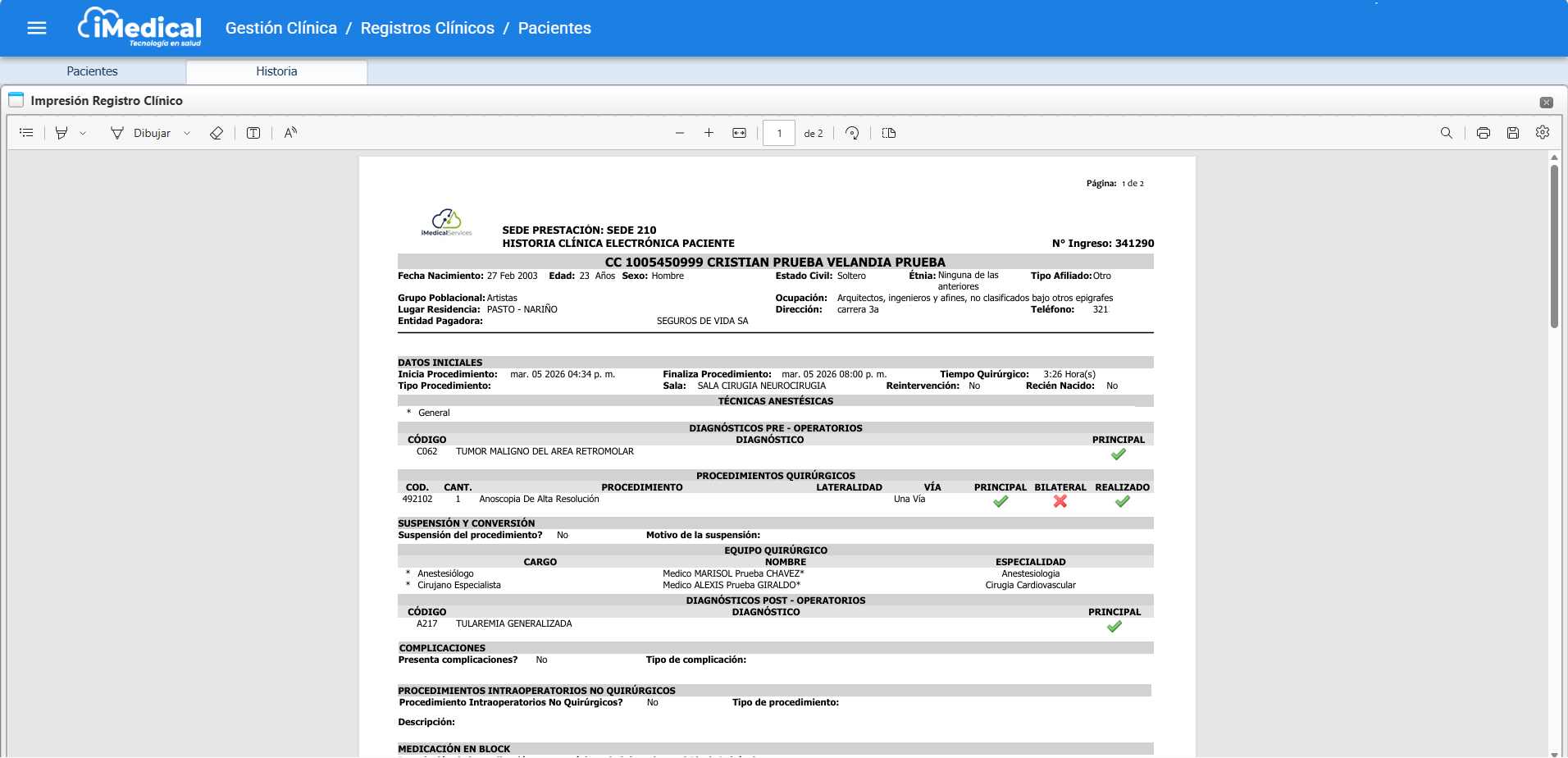Open the PDF table of contents
The height and width of the screenshot is (758, 1568).
(26, 133)
